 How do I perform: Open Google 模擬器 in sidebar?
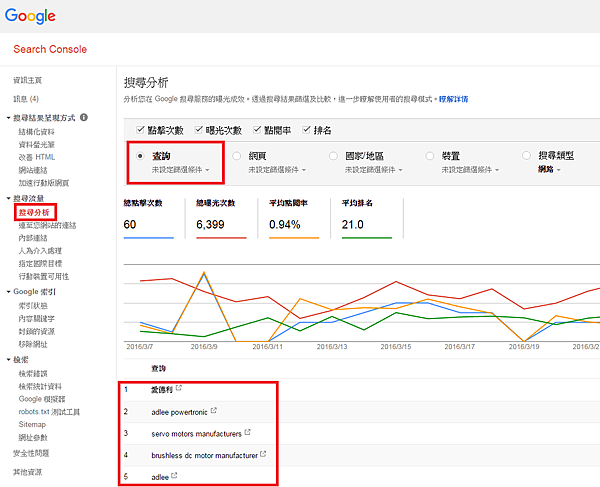pyautogui.click(x=42, y=399)
